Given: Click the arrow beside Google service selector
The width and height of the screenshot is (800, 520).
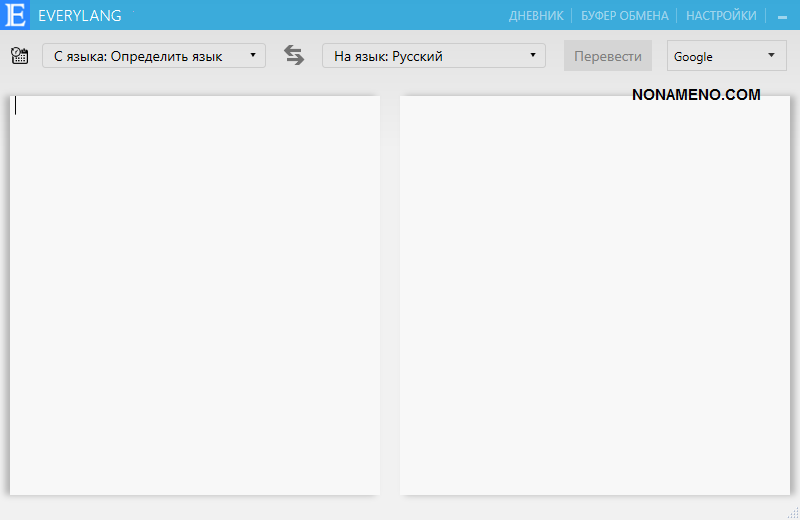Looking at the screenshot, I should [x=771, y=56].
